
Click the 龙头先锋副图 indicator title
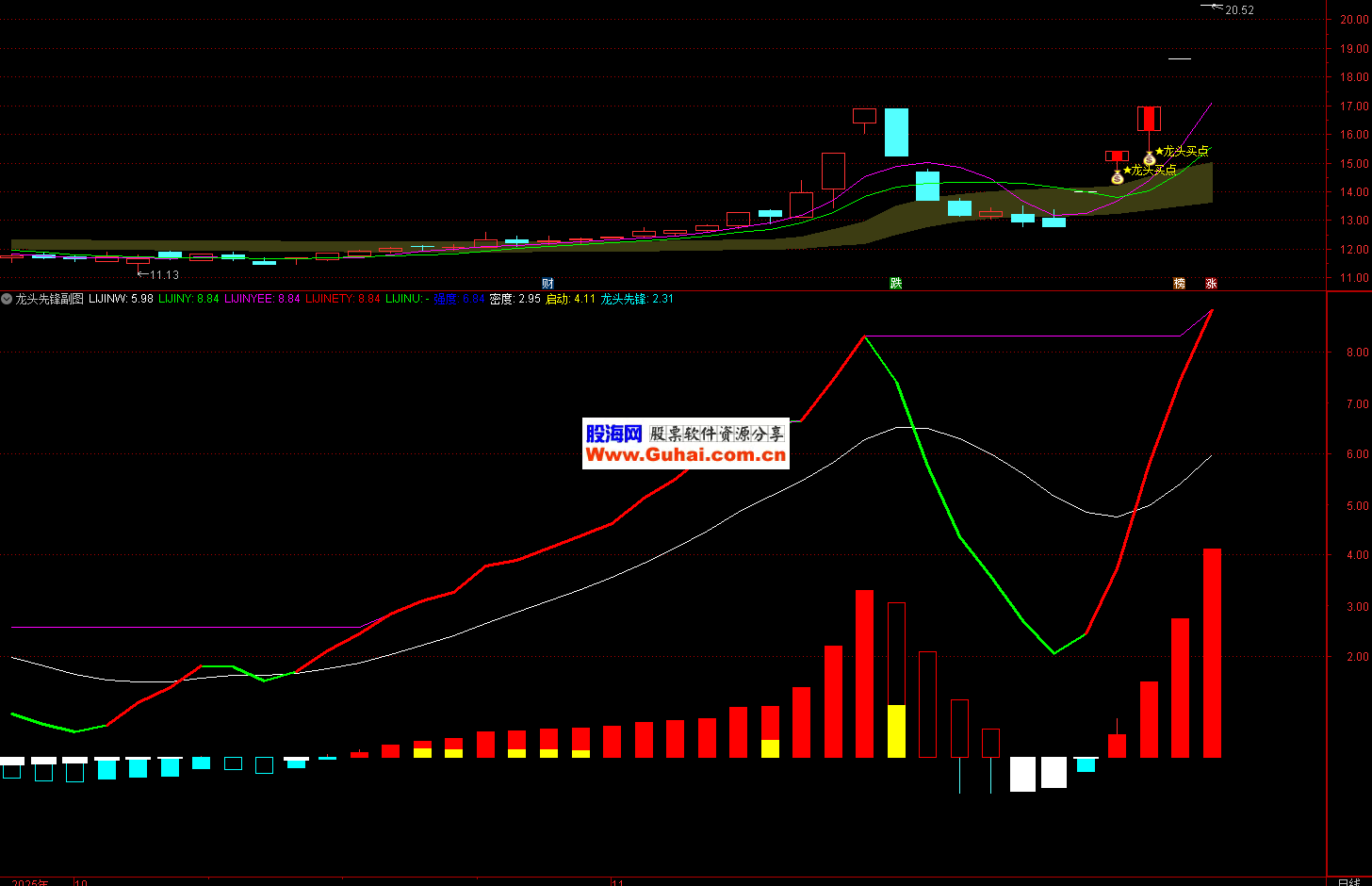tap(49, 299)
